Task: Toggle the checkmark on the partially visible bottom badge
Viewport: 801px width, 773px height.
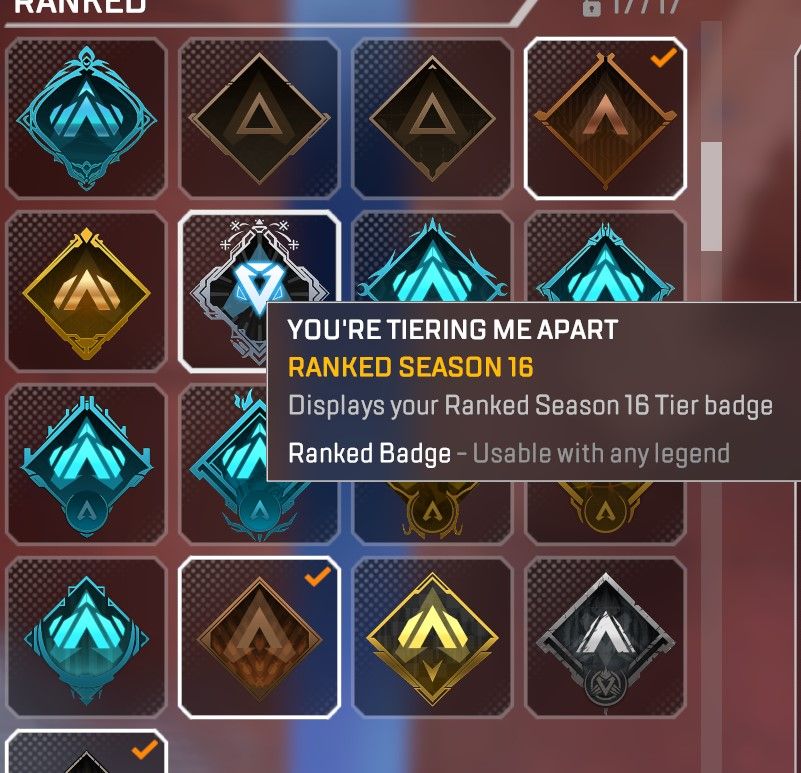Action: [x=145, y=749]
